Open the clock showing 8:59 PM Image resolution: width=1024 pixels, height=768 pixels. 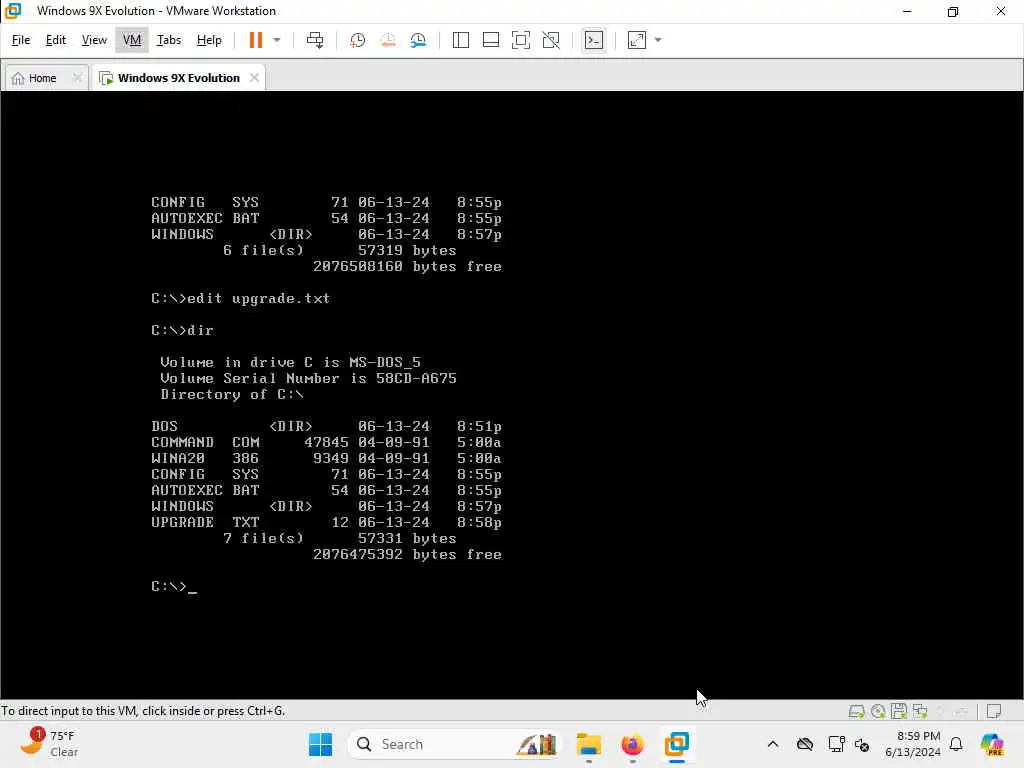pyautogui.click(x=912, y=744)
